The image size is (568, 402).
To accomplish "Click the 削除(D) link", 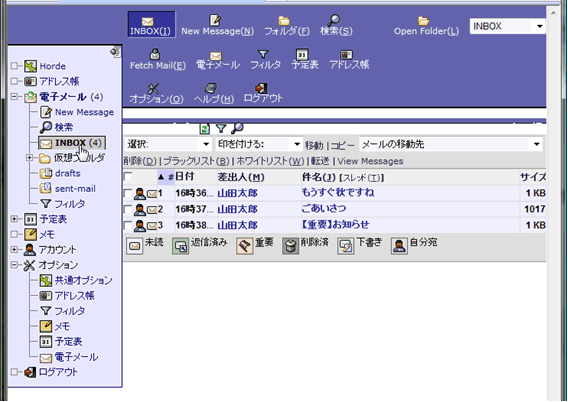I will (140, 161).
